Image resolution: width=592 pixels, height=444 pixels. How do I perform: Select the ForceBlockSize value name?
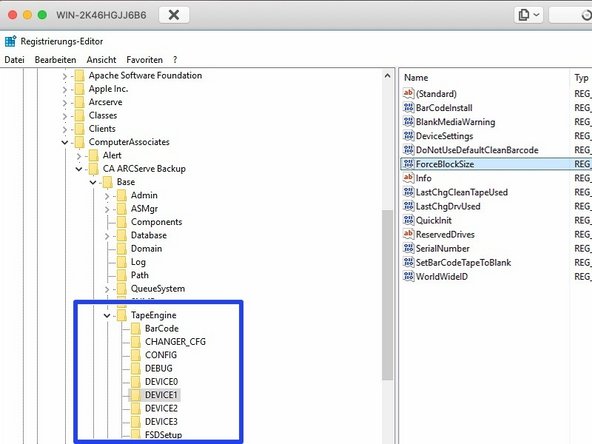click(x=445, y=164)
